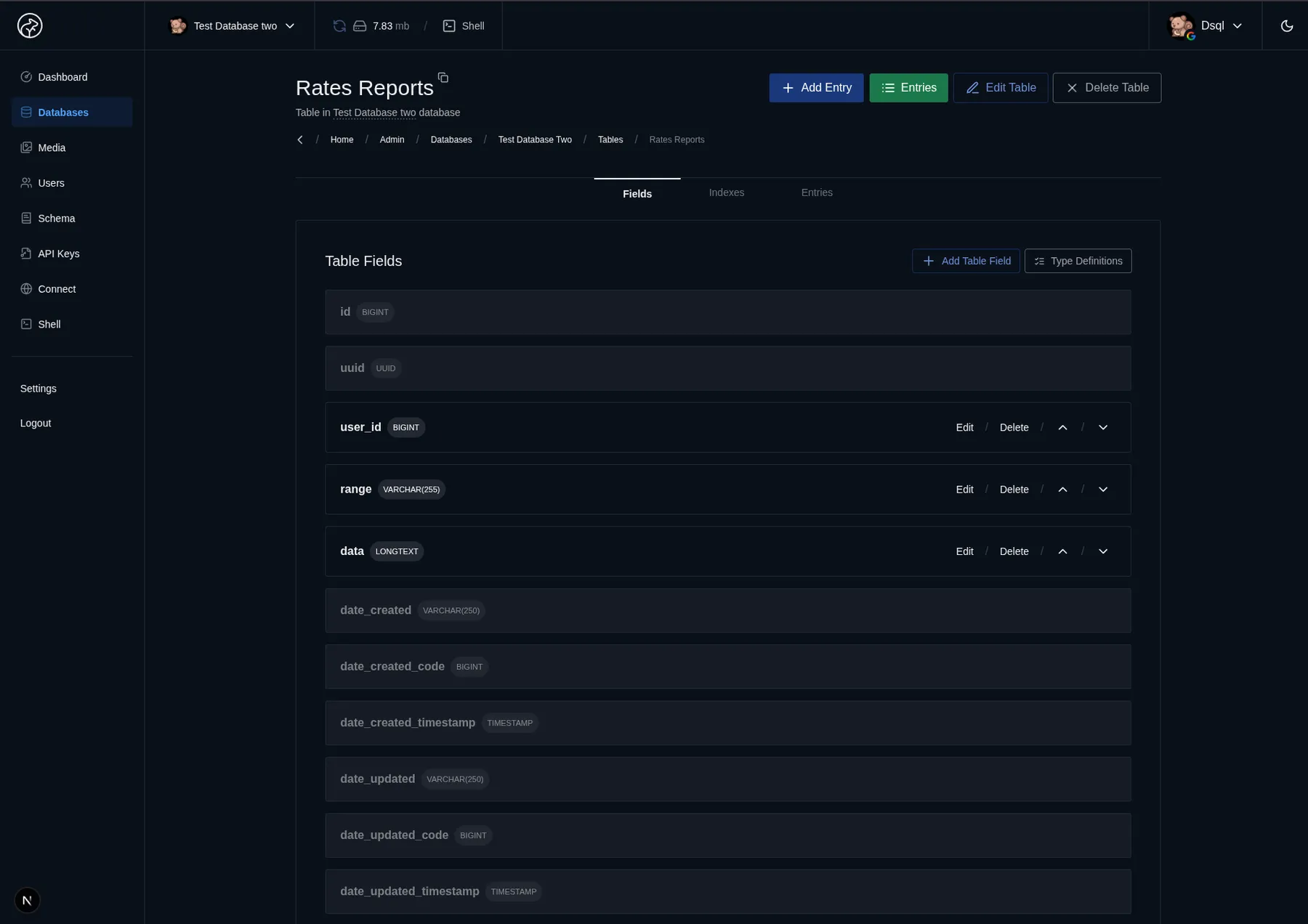Screen dimensions: 1308x924
Task: Go to API Keys in the sidebar
Action: coord(58,254)
